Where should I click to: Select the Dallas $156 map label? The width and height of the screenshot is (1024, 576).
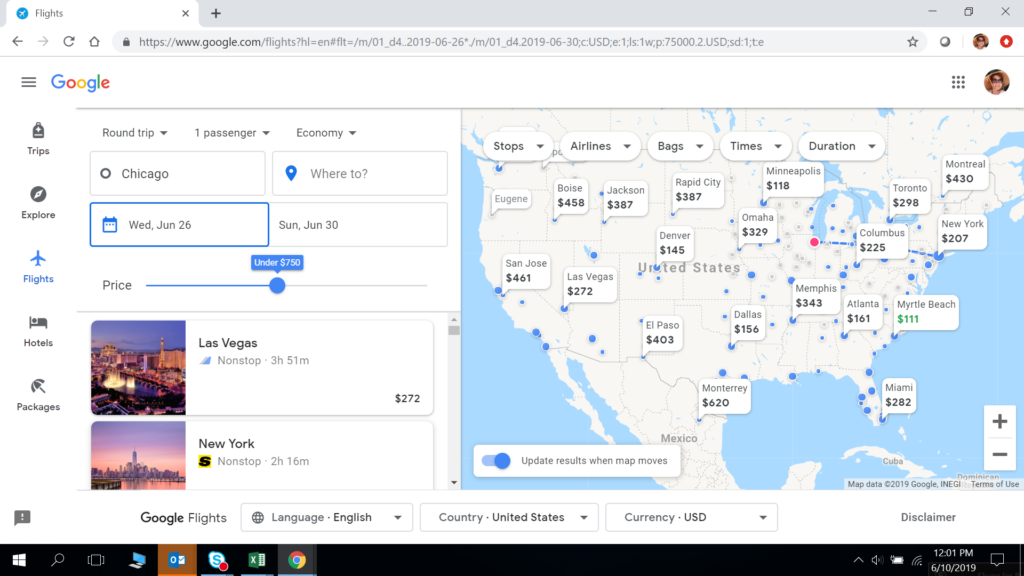point(747,322)
